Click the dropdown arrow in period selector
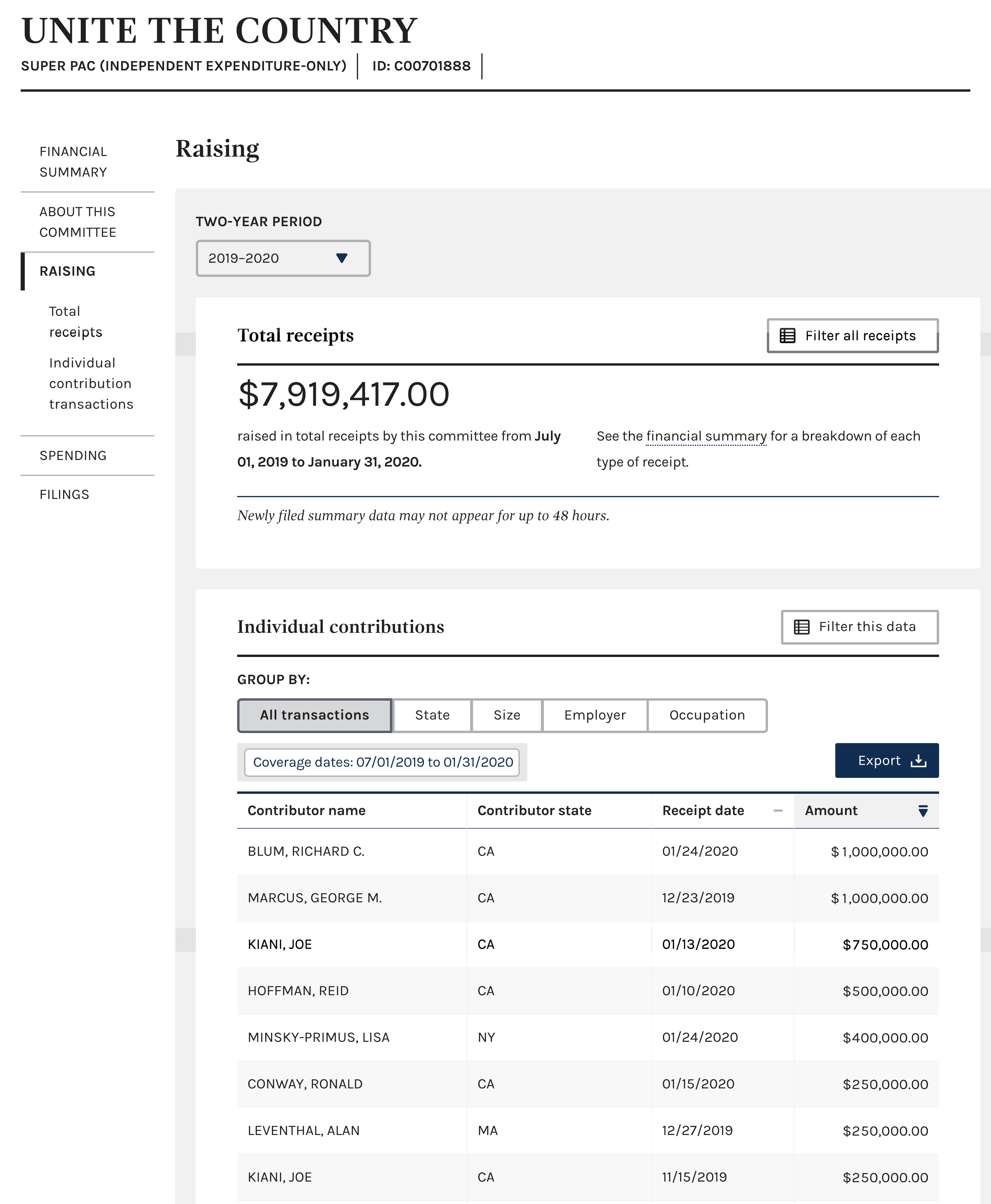This screenshot has height=1204, width=991. 341,259
